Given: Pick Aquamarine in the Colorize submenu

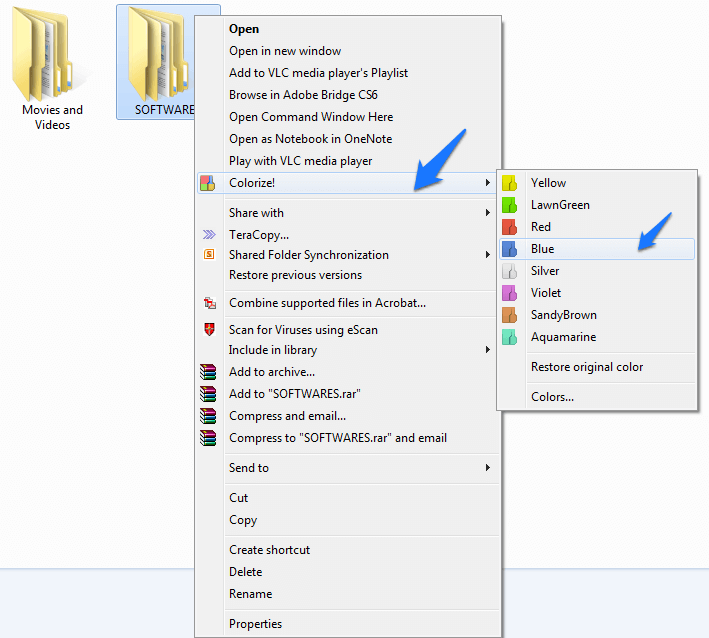Looking at the screenshot, I should pos(597,337).
